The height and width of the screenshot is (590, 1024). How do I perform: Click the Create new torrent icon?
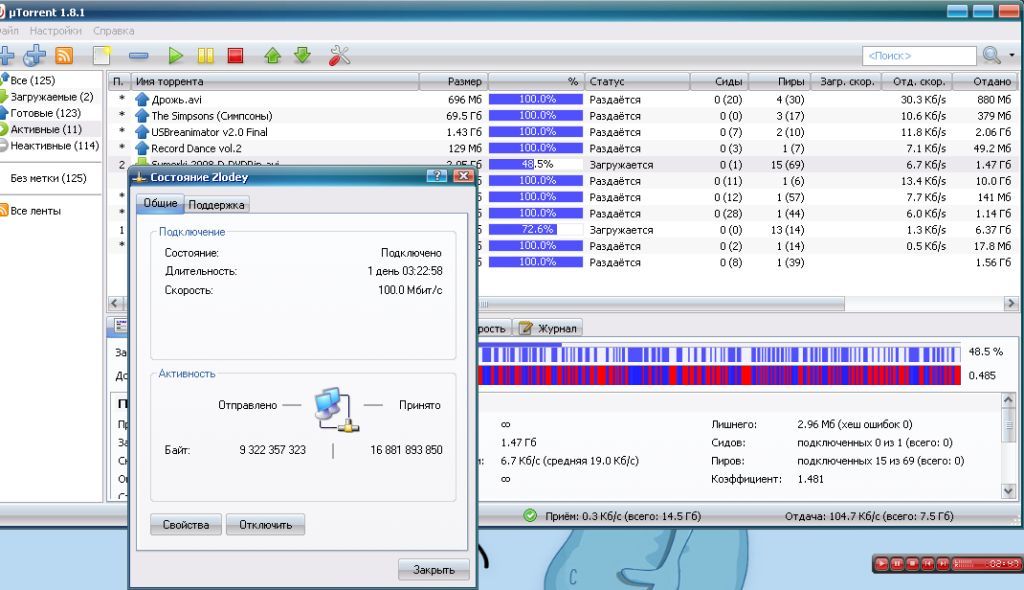102,56
